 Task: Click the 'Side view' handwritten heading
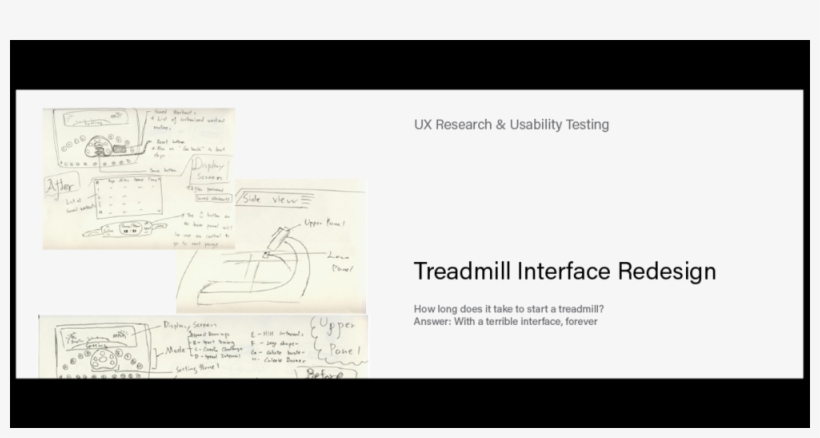coord(264,200)
